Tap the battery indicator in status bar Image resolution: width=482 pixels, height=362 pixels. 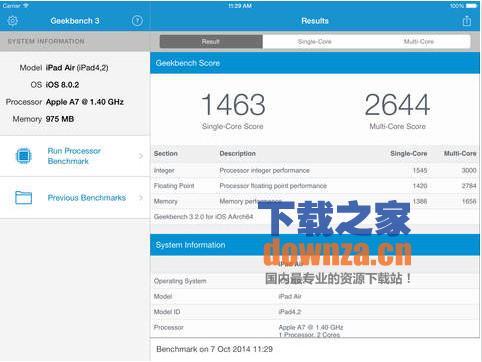point(471,6)
